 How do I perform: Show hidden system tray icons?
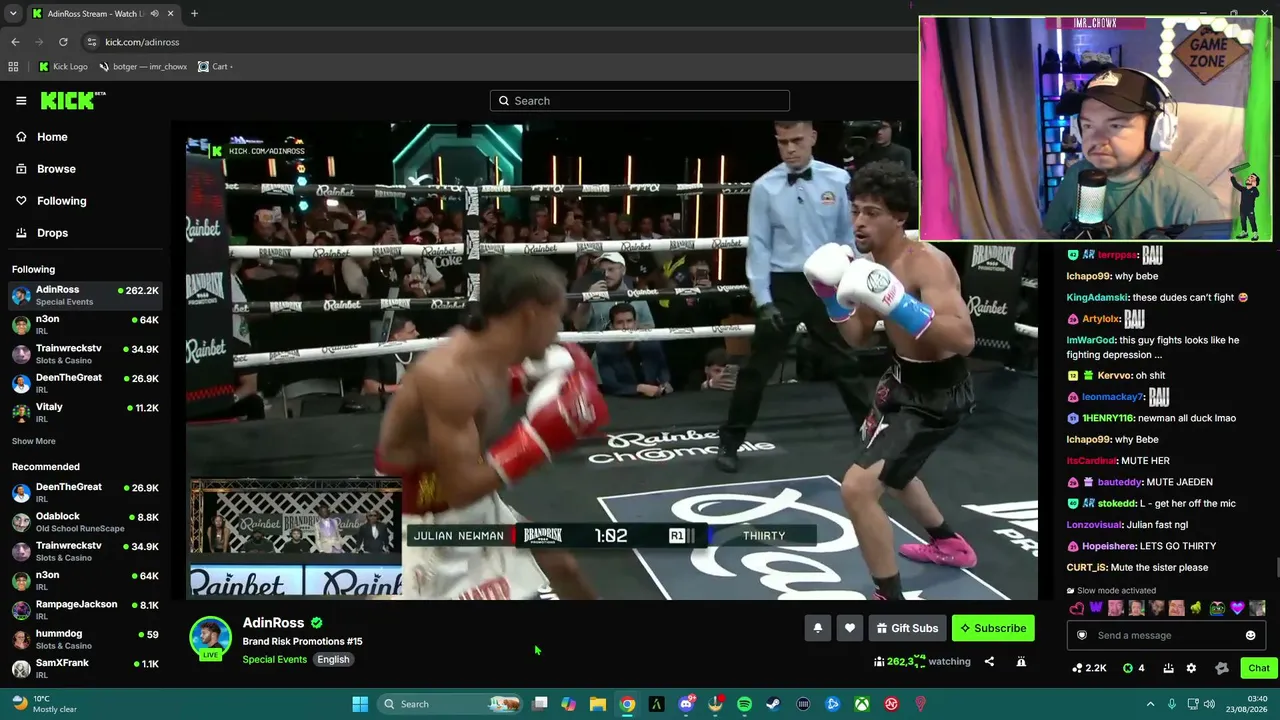[x=1150, y=704]
